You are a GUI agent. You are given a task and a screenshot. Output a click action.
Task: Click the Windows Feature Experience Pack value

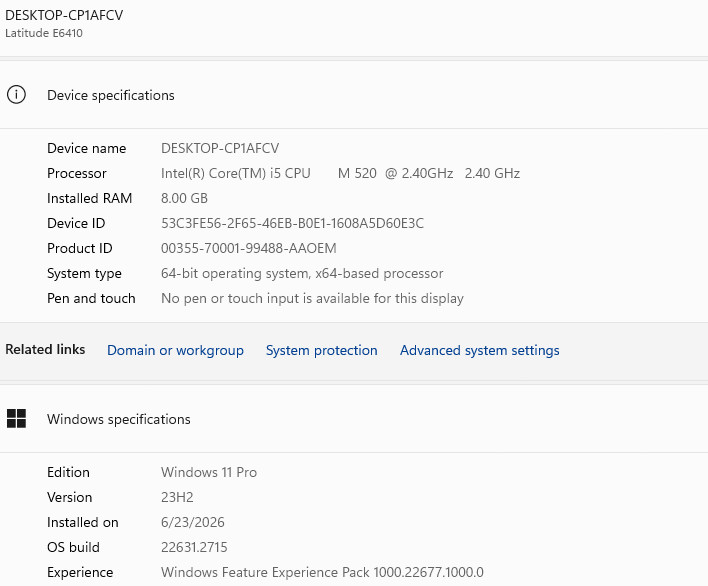click(x=322, y=572)
